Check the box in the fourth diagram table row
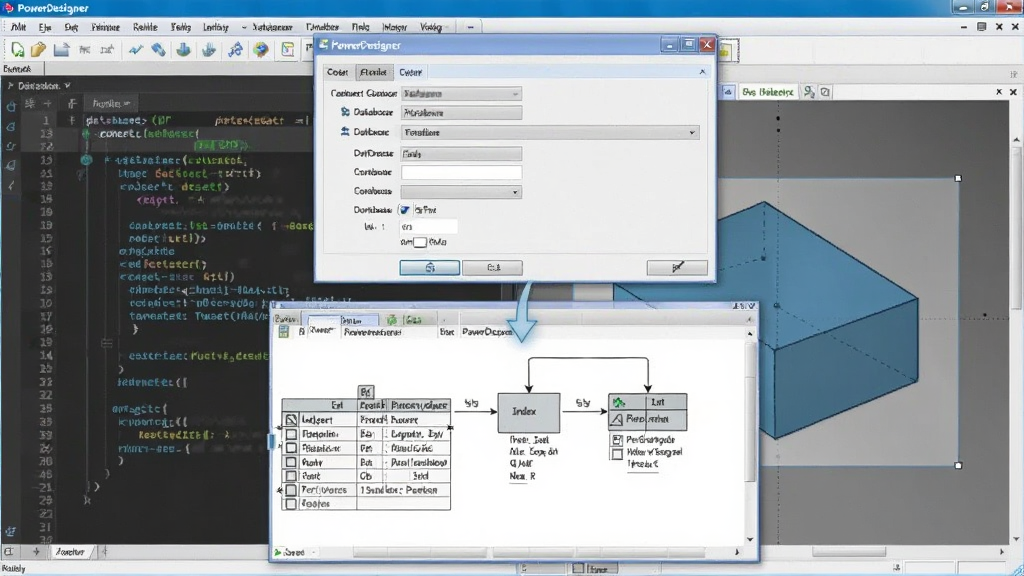 291,462
